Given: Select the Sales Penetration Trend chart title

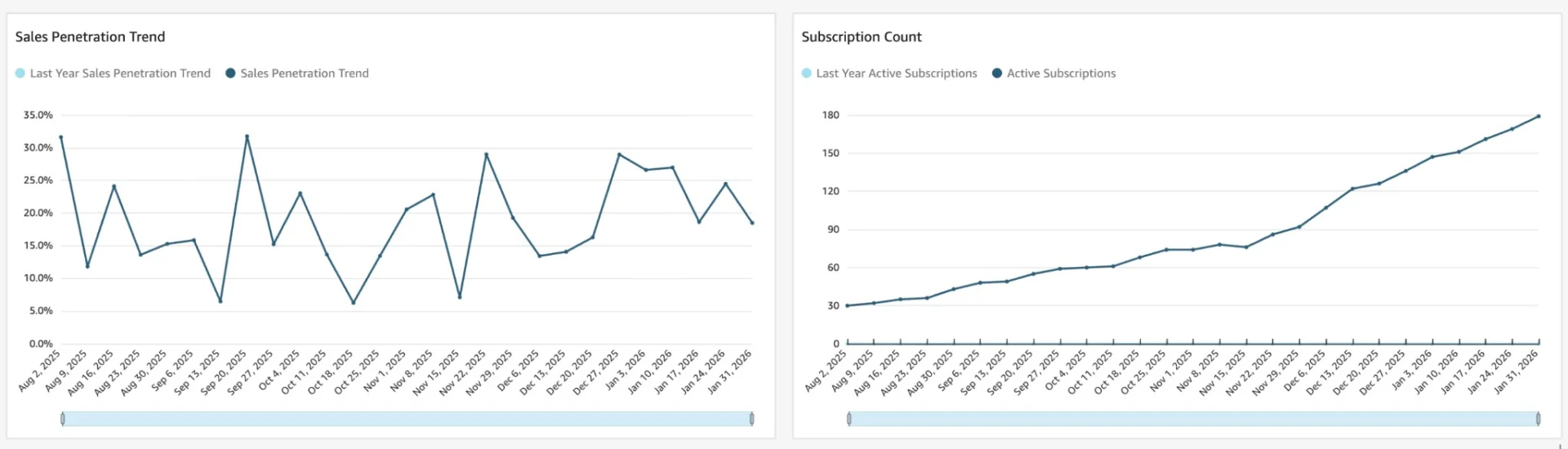Looking at the screenshot, I should [90, 37].
